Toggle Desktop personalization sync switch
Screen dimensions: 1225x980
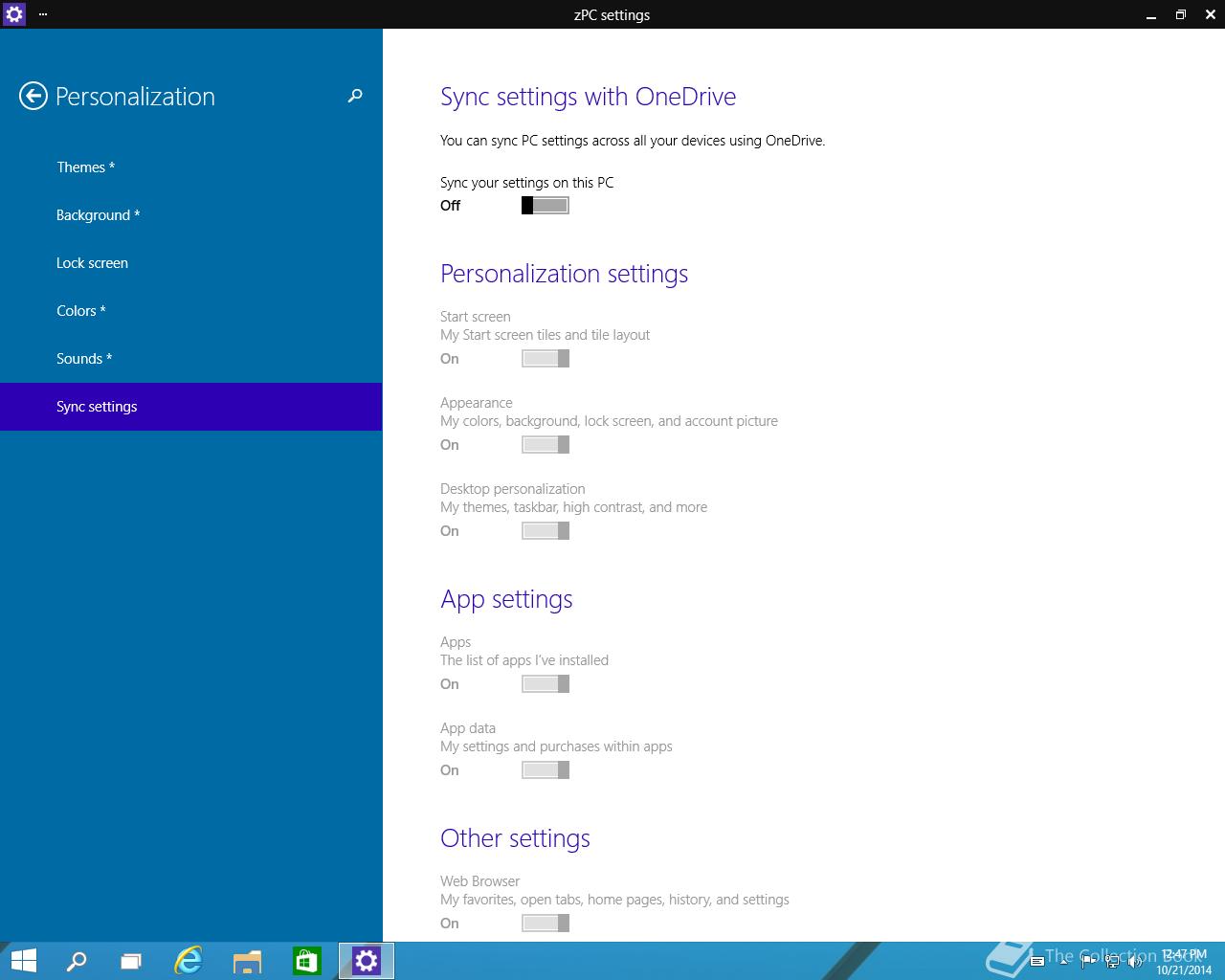tap(546, 530)
